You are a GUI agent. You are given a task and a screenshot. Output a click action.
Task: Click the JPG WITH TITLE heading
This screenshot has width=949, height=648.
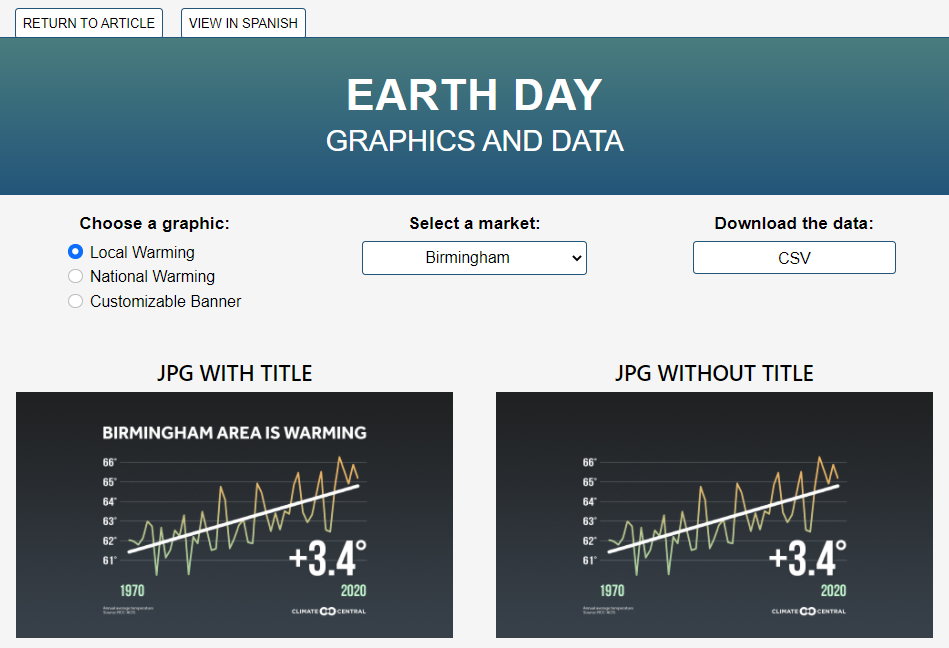tap(235, 373)
